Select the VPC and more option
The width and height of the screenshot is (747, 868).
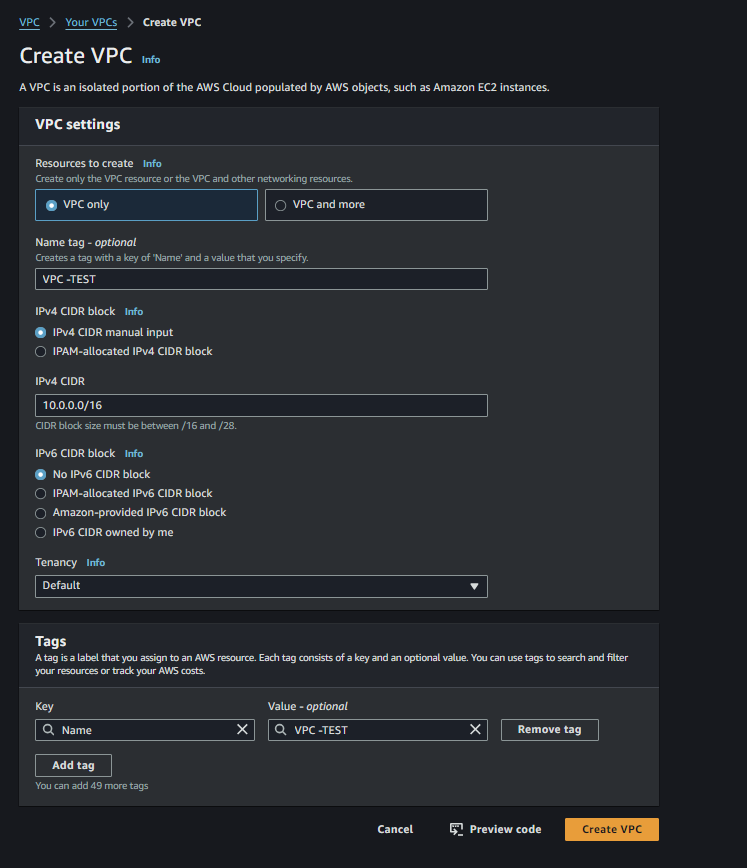[x=376, y=205]
